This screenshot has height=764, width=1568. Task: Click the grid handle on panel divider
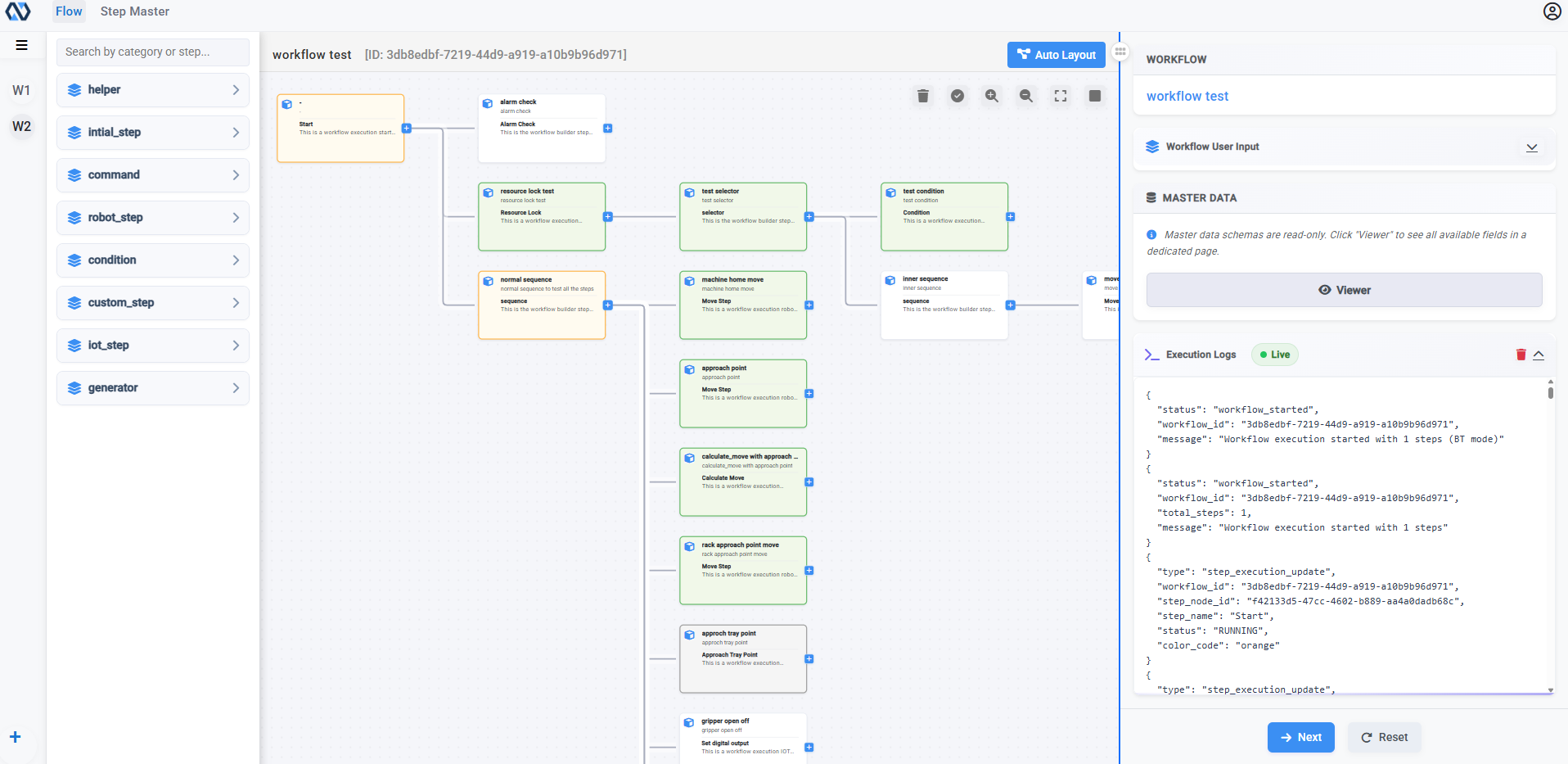pos(1120,52)
